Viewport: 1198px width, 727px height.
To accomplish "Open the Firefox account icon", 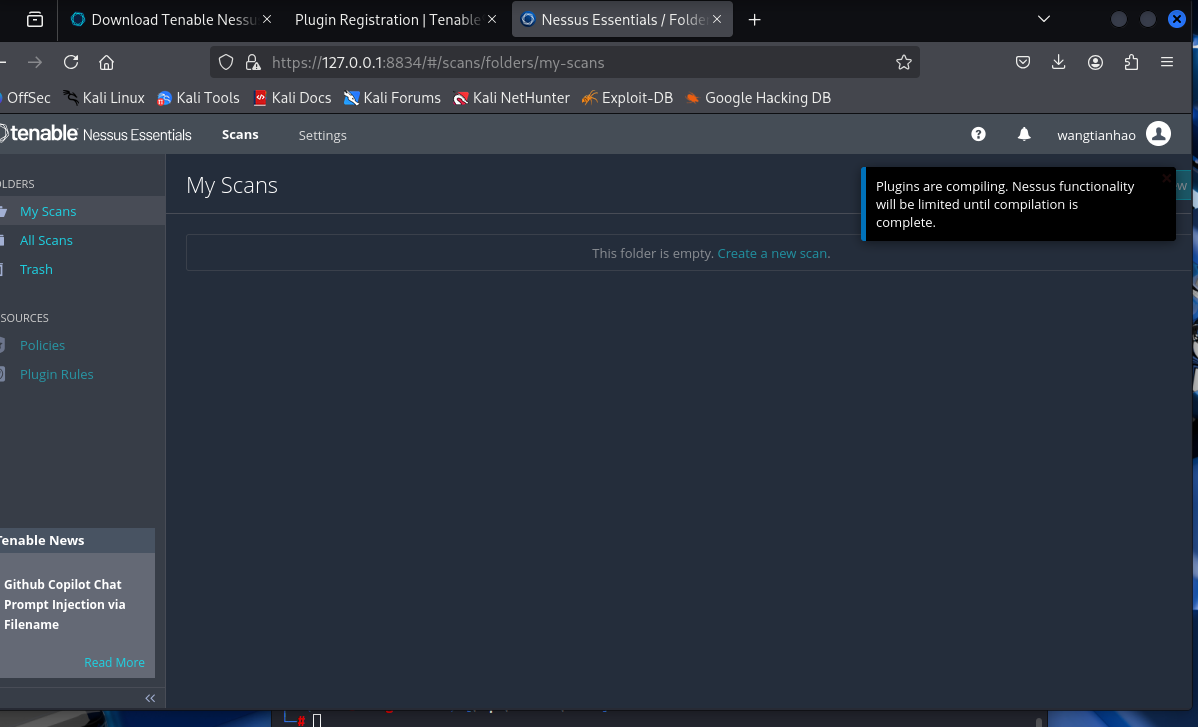I will pyautogui.click(x=1095, y=63).
